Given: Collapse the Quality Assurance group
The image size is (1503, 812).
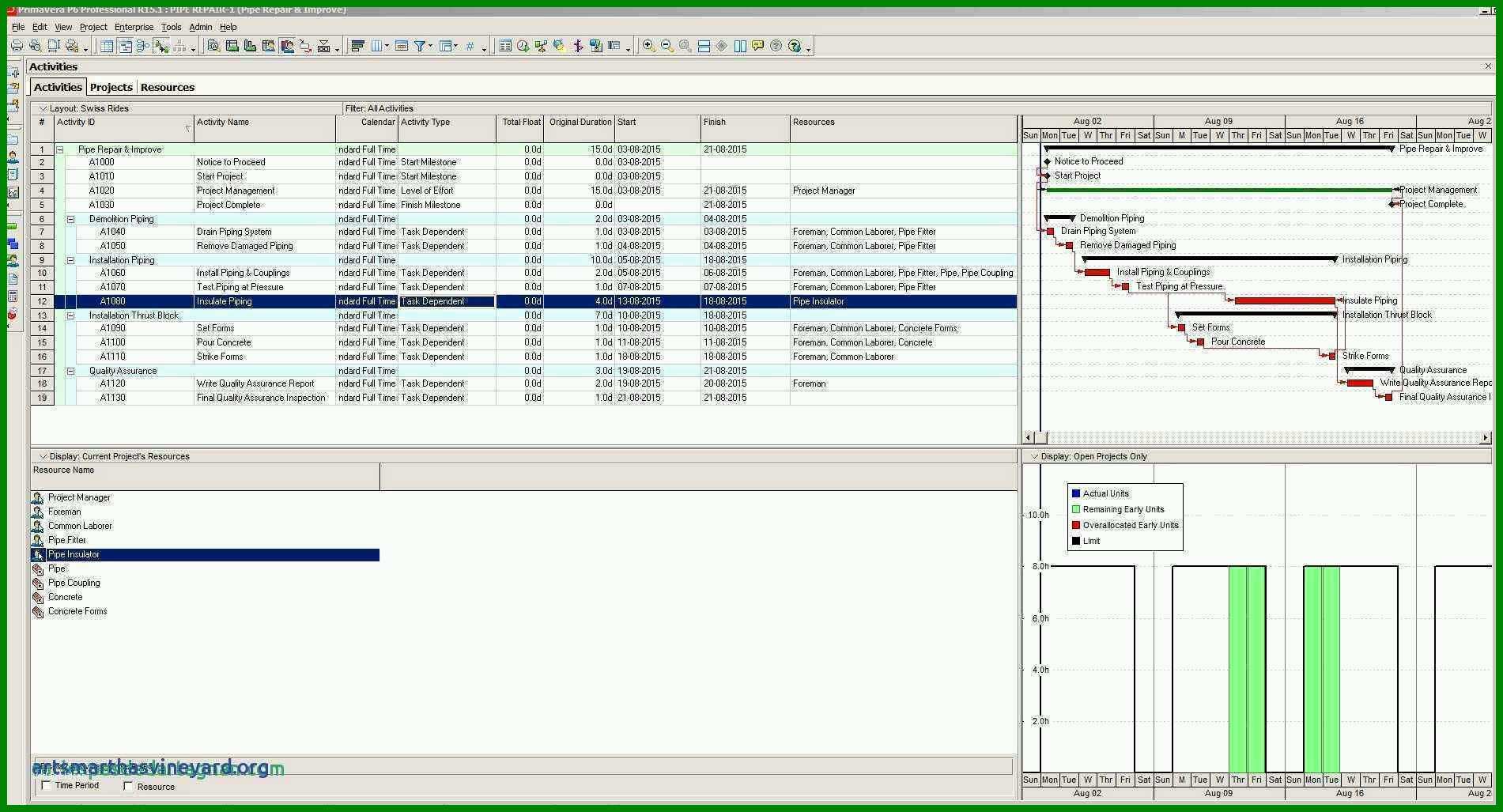Looking at the screenshot, I should [x=70, y=371].
